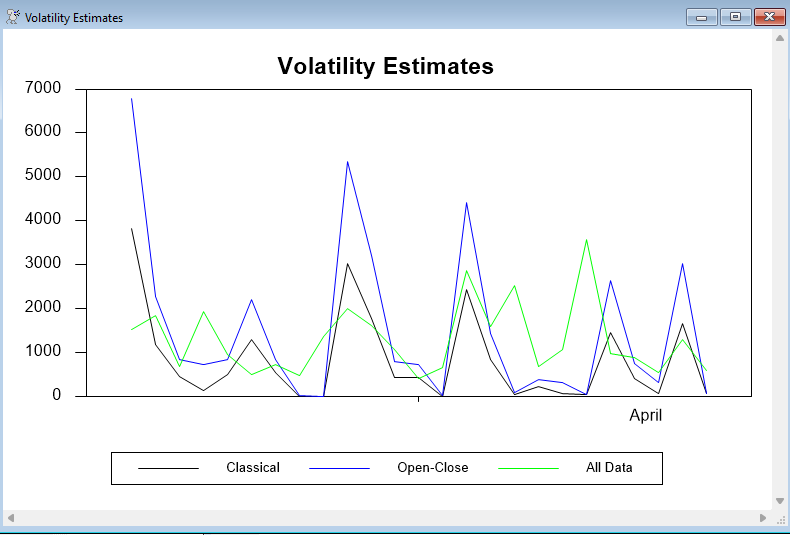Screen dimensions: 790x535
Task: Click the vertical scrollbar up arrow
Action: click(x=780, y=38)
